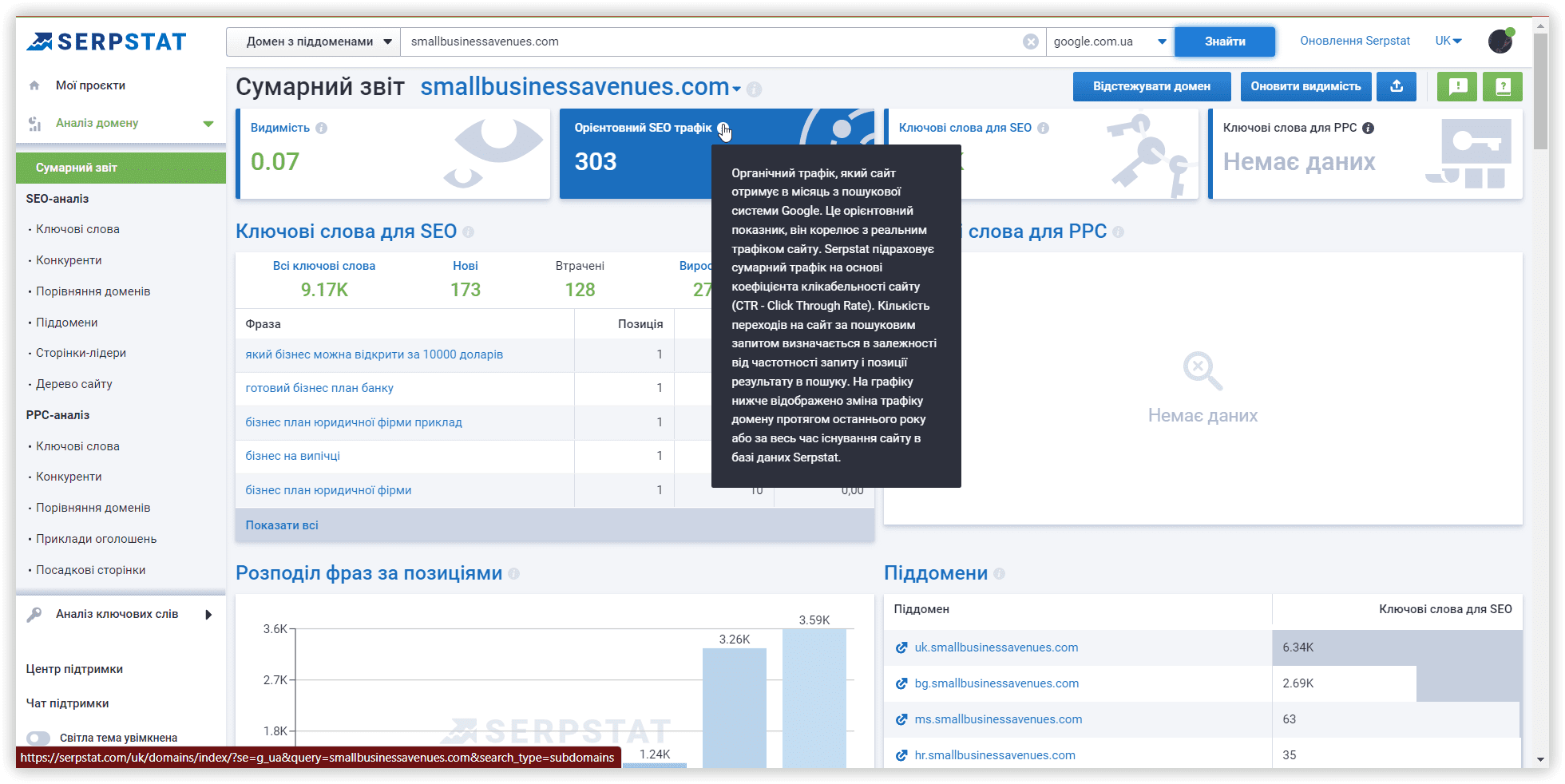Click info icon beside Піддомени heading
The height and width of the screenshot is (784, 1565).
coord(999,574)
